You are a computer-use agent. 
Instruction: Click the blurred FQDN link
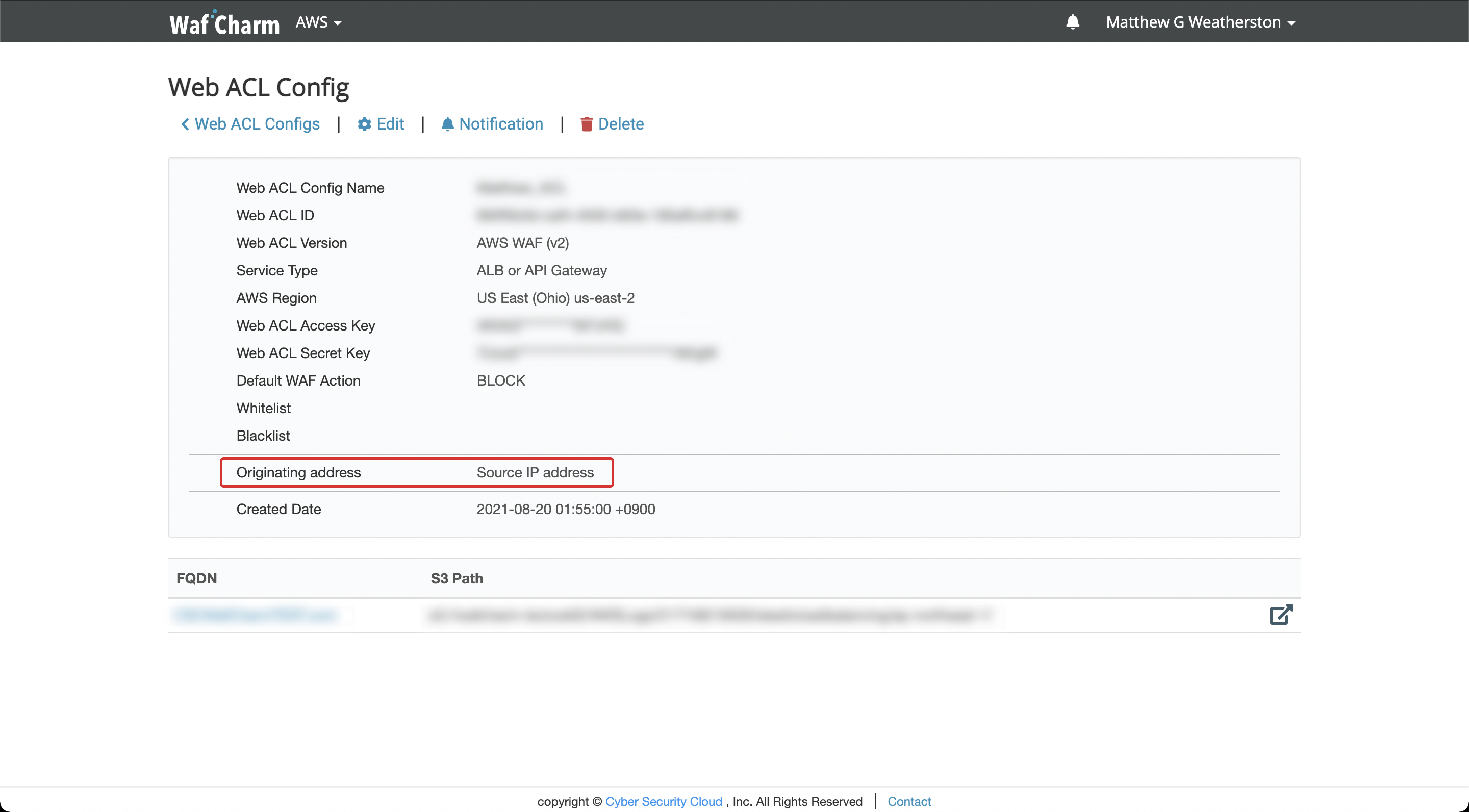coord(255,615)
